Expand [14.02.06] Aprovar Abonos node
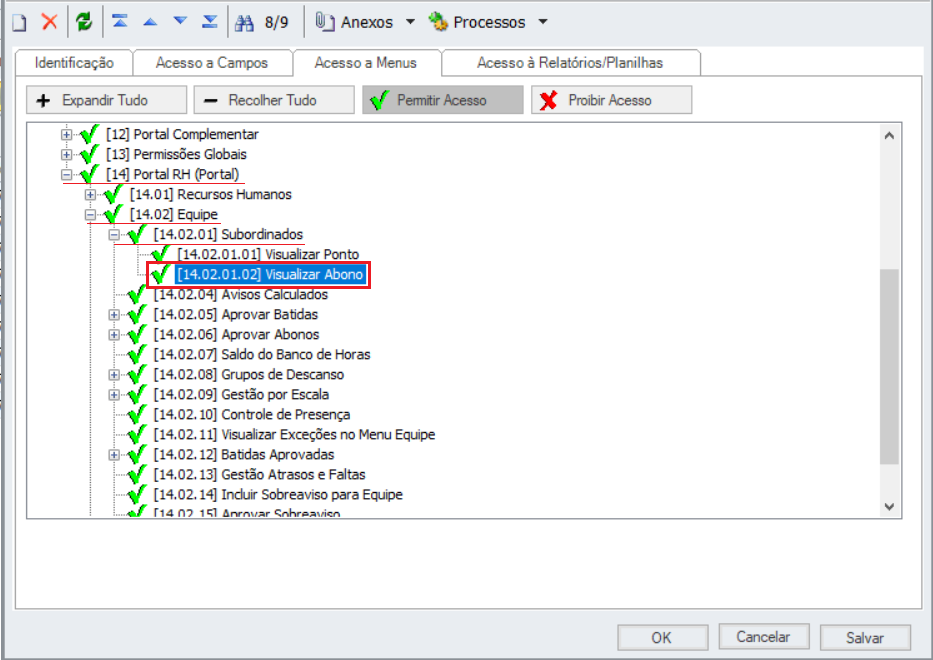The height and width of the screenshot is (660, 933). [114, 335]
